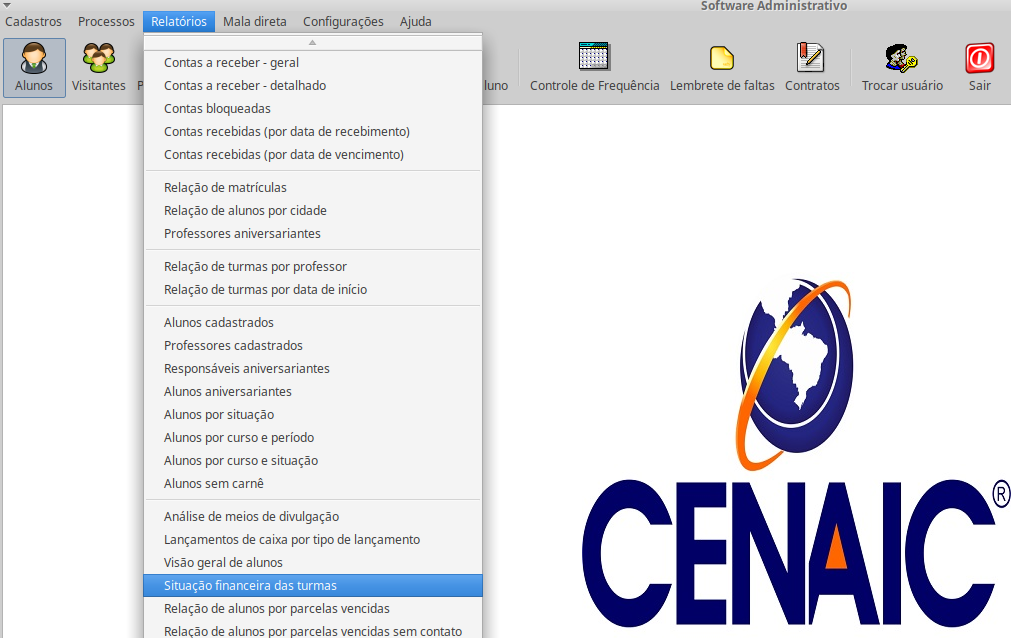Select Relação de alunos por cidade

pos(313,211)
